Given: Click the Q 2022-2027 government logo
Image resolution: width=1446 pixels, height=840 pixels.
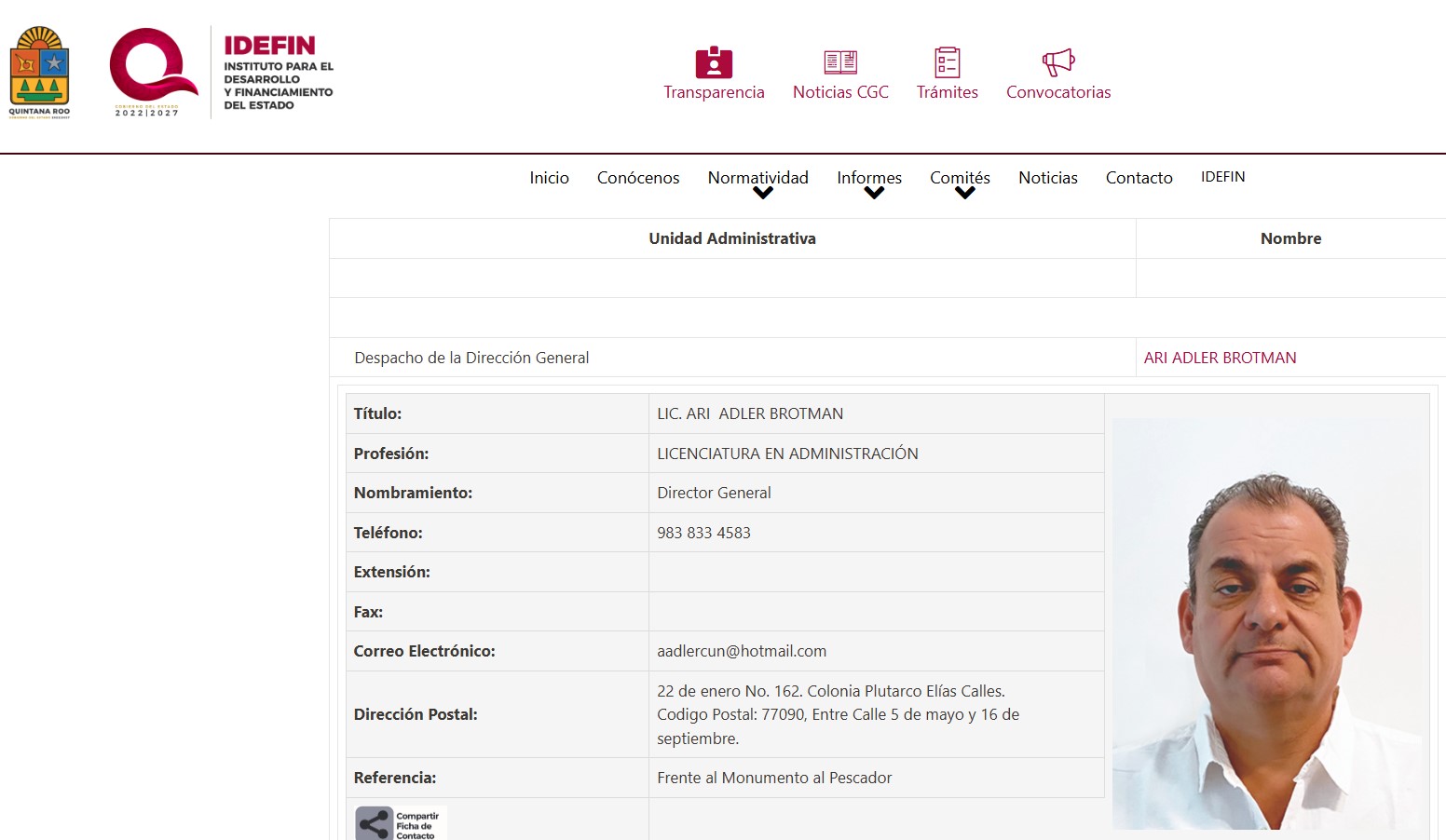Looking at the screenshot, I should click(151, 71).
